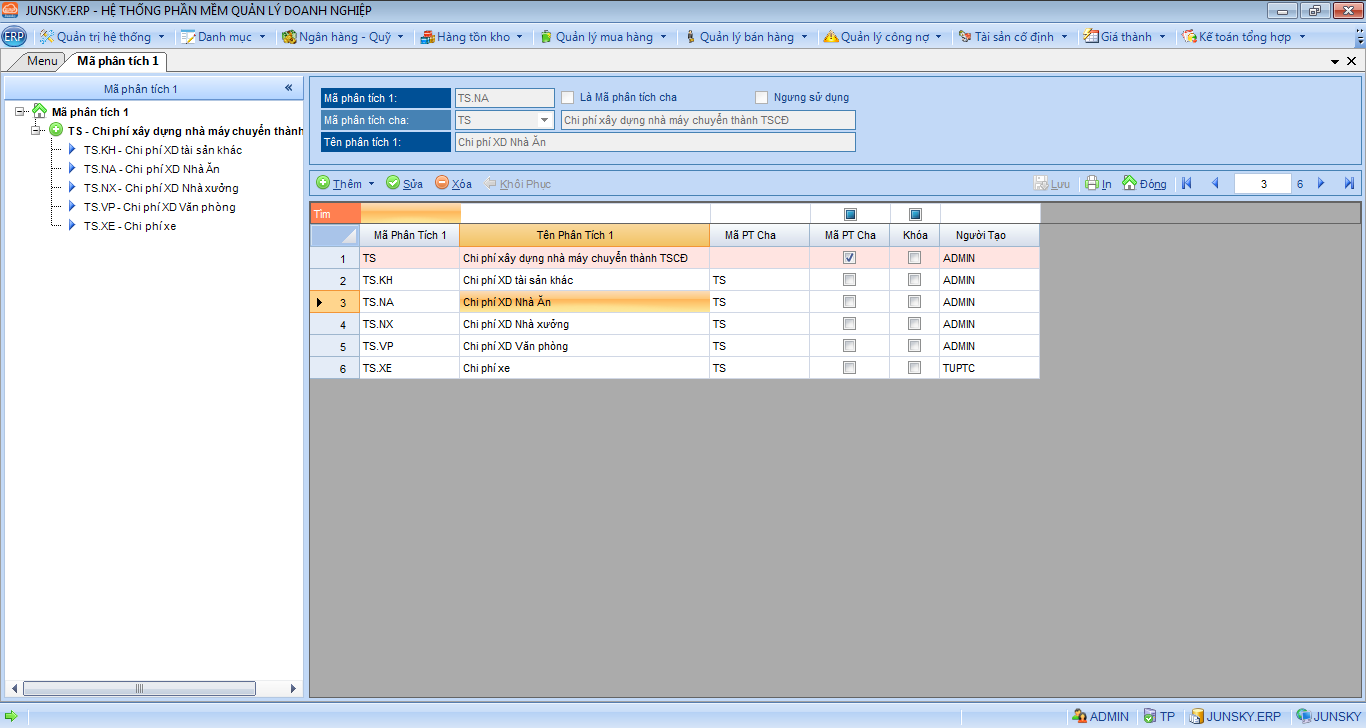The image size is (1366, 728).
Task: Collapse the TS tree node in the sidebar
Action: pyautogui.click(x=37, y=131)
